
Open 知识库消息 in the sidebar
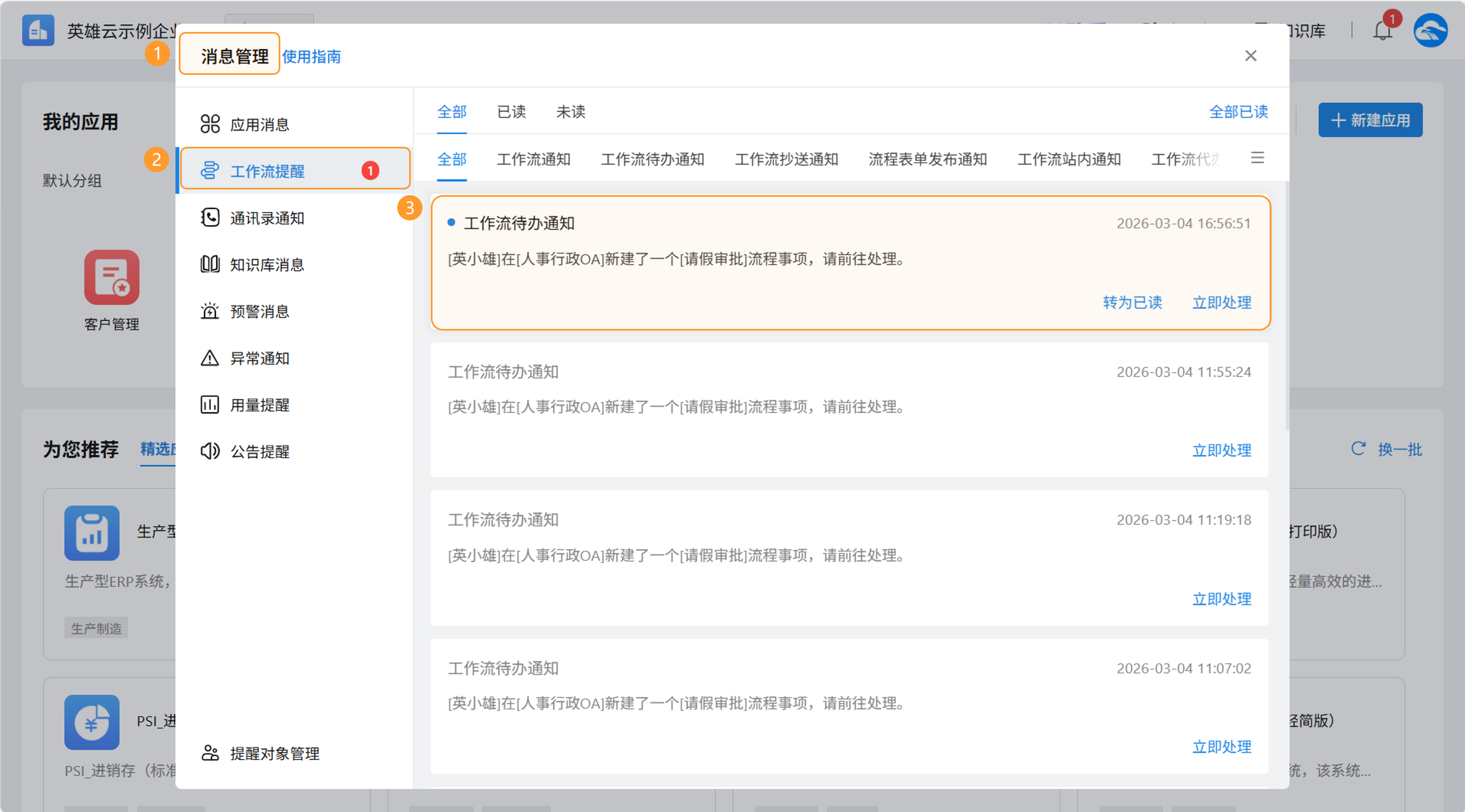(267, 264)
